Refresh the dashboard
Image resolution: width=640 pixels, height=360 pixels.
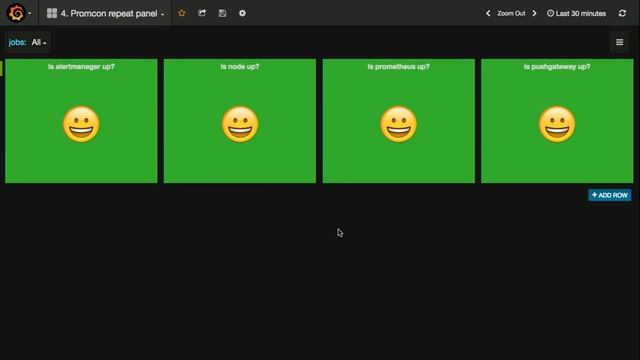[622, 13]
